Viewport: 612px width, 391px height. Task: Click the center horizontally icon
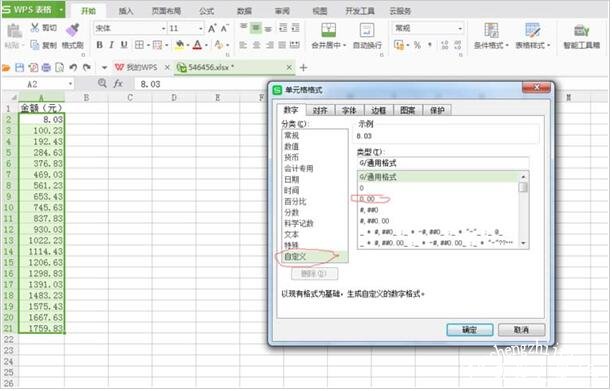pos(256,45)
